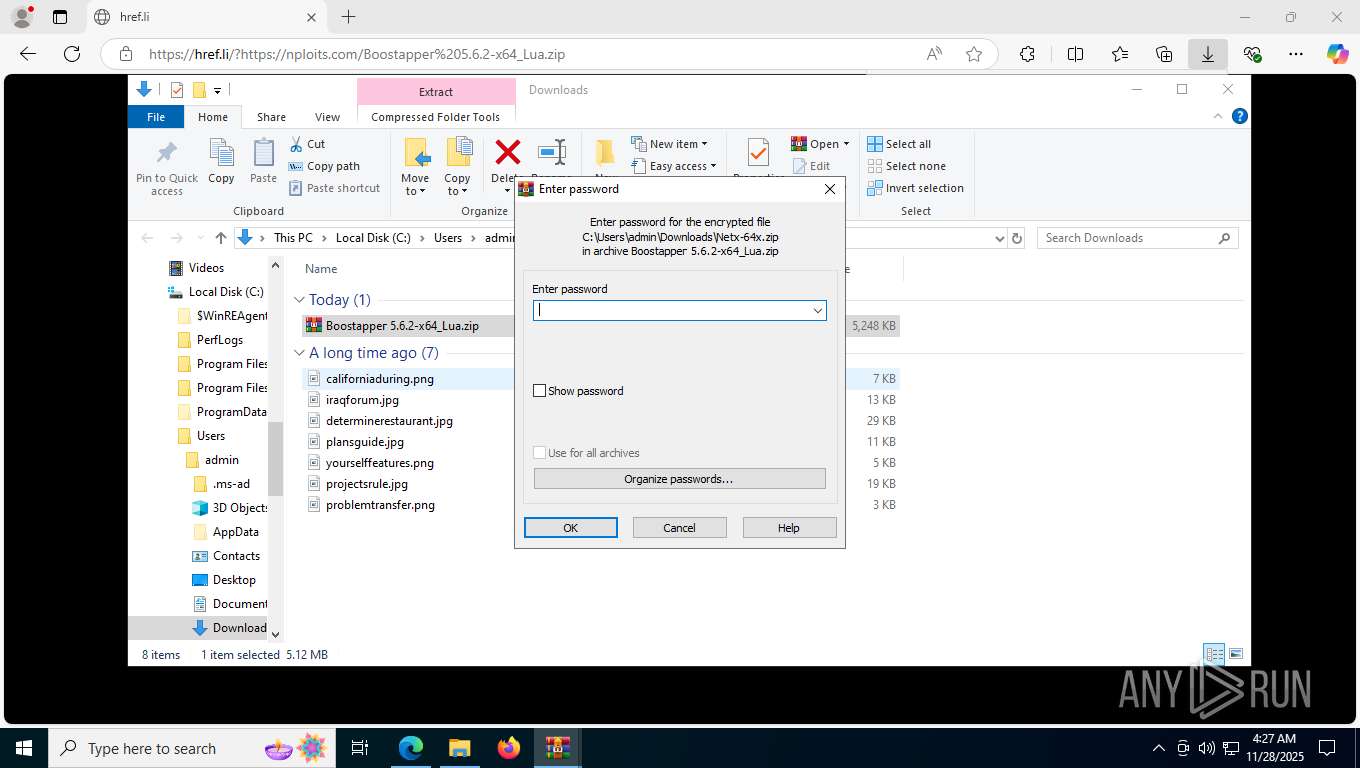Toggle Show password checkbox
The width and height of the screenshot is (1360, 768).
pyautogui.click(x=540, y=391)
